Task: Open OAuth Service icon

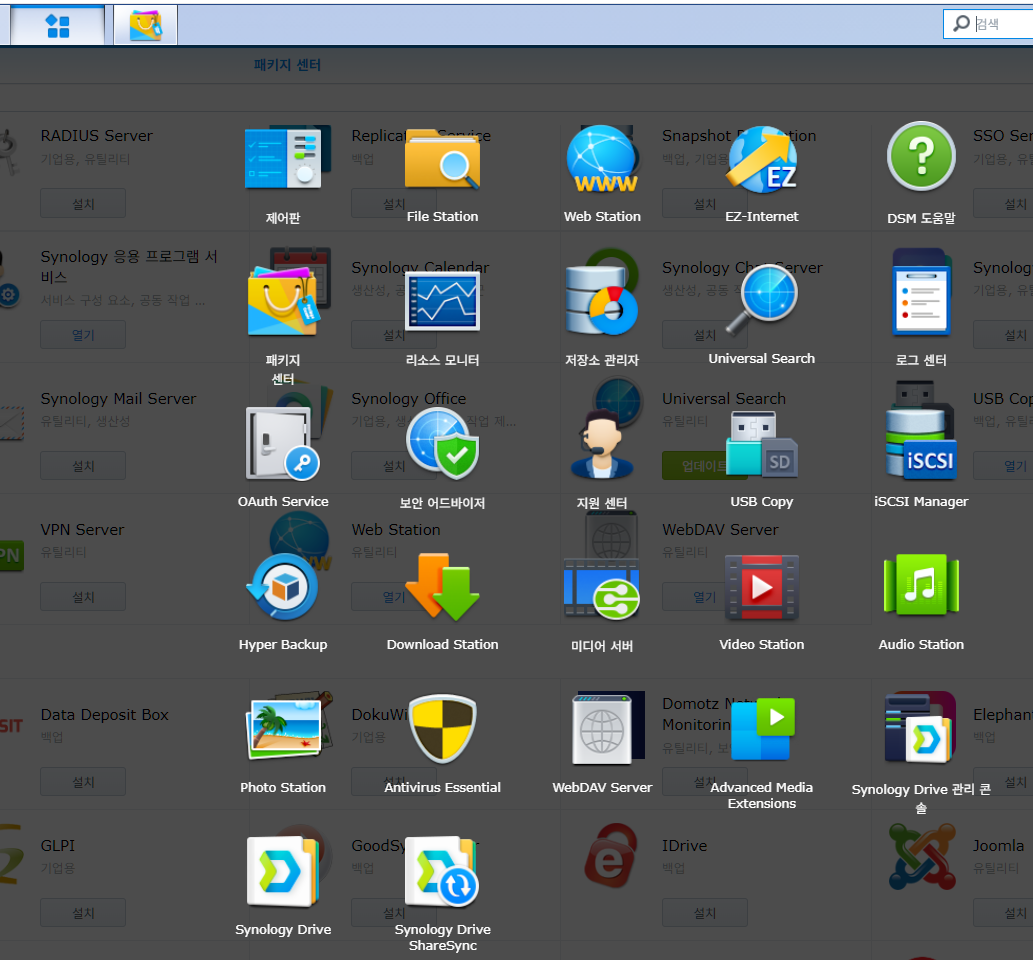Action: pyautogui.click(x=283, y=443)
